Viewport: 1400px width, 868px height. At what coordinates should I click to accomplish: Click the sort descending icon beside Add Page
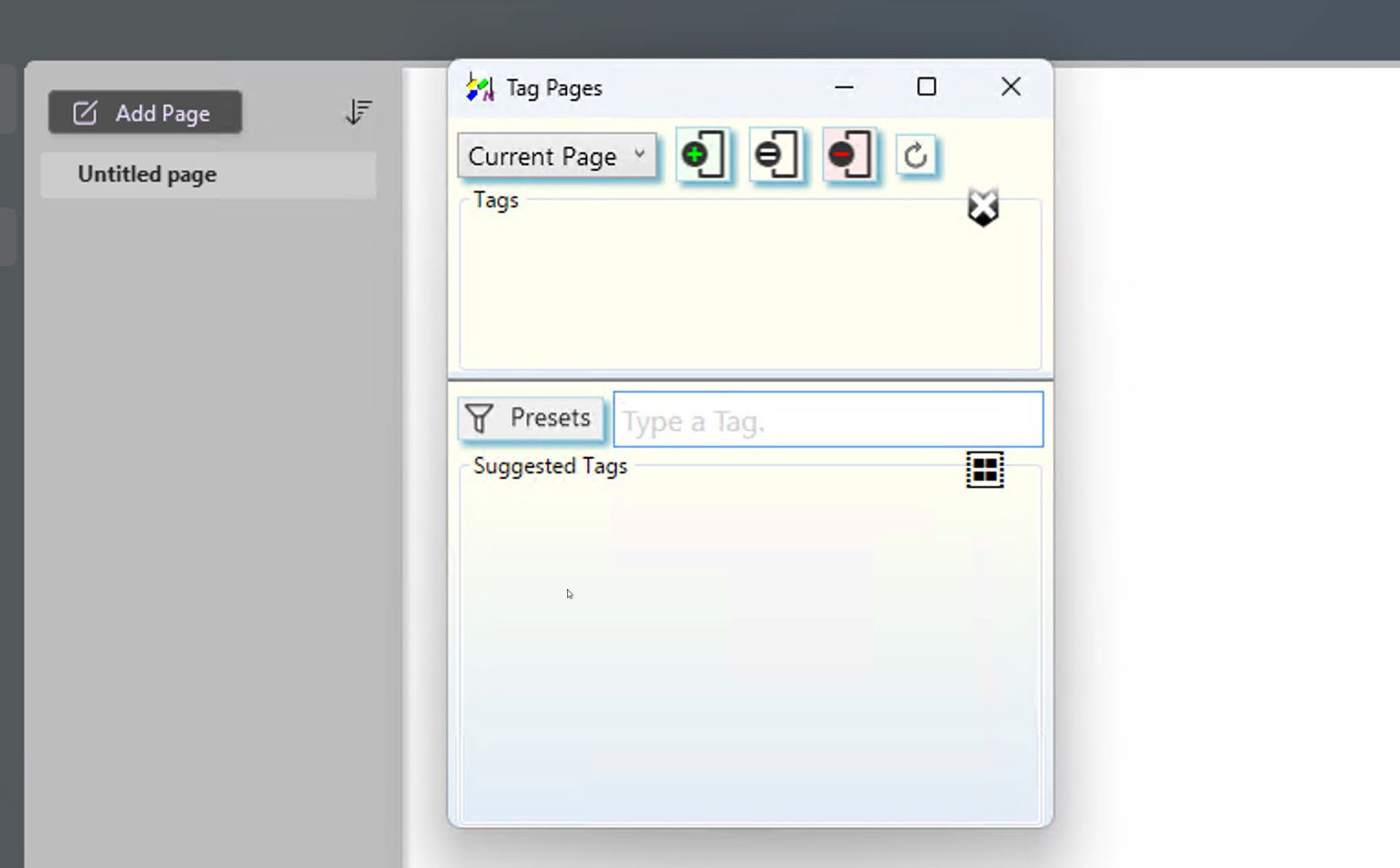click(x=358, y=110)
